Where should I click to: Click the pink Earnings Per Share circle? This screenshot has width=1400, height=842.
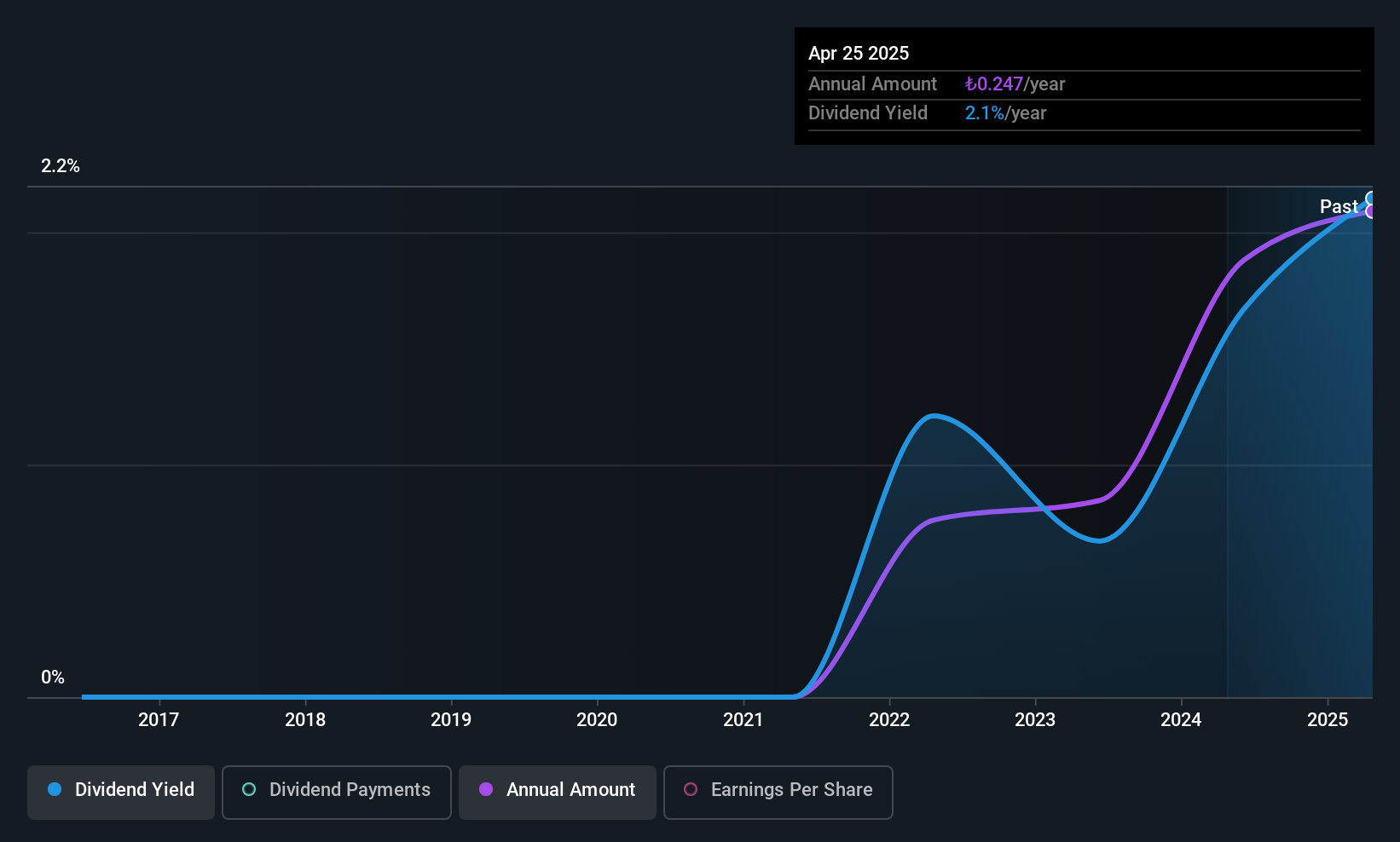pyautogui.click(x=691, y=789)
